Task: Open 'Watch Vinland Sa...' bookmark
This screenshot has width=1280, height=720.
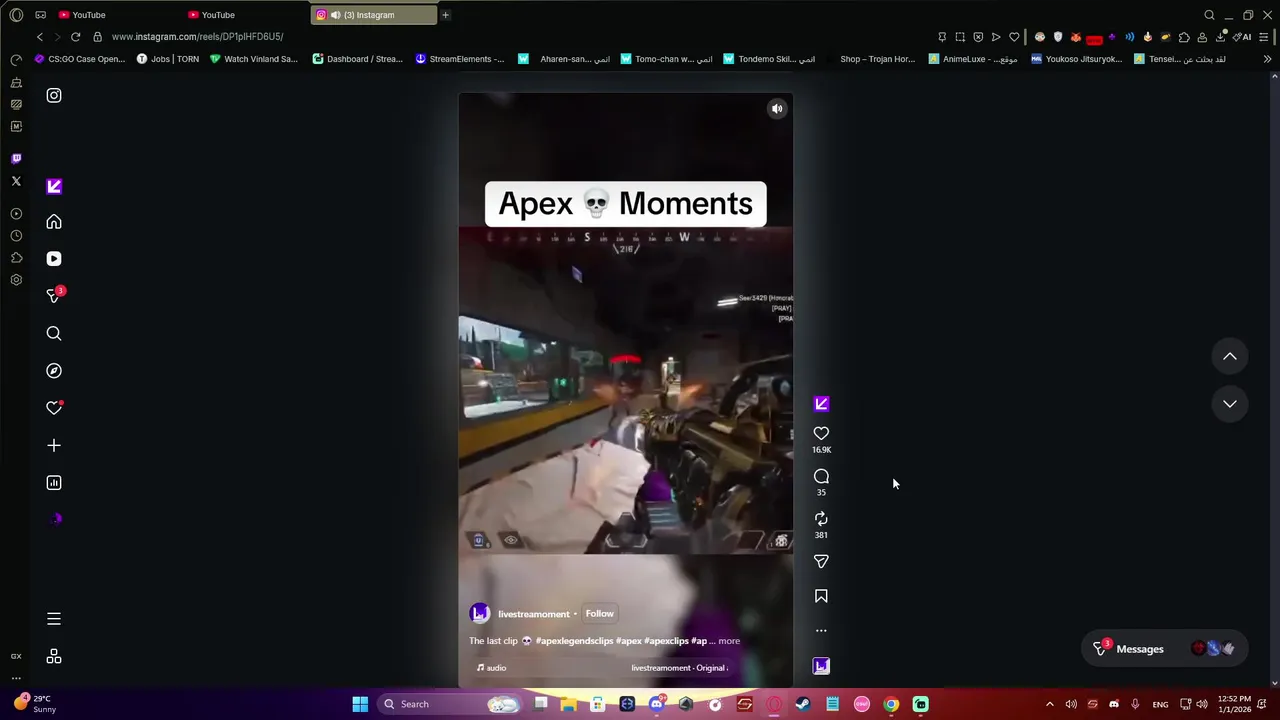Action: 254,59
